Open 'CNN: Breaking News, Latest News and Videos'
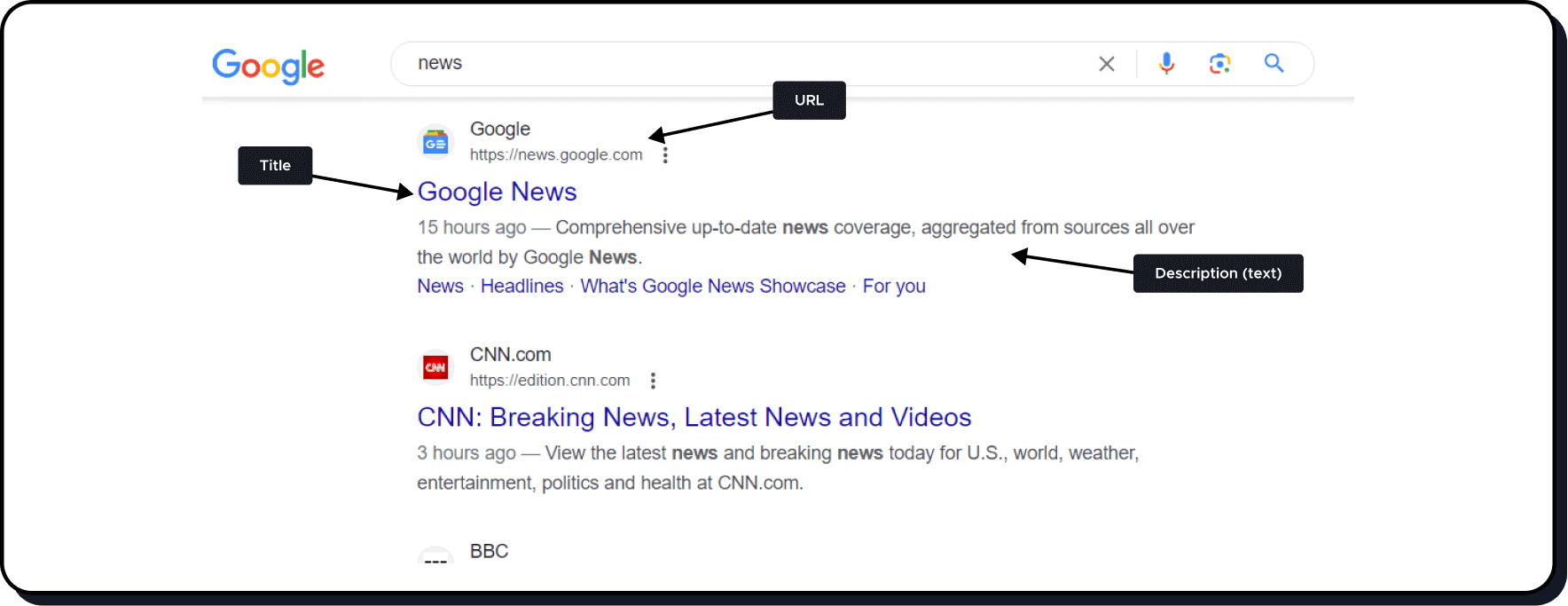 click(694, 417)
